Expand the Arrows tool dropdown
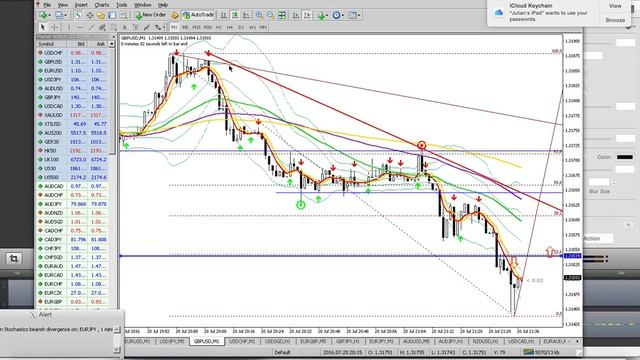Viewport: 640px width, 360px height. pyautogui.click(x=164, y=28)
